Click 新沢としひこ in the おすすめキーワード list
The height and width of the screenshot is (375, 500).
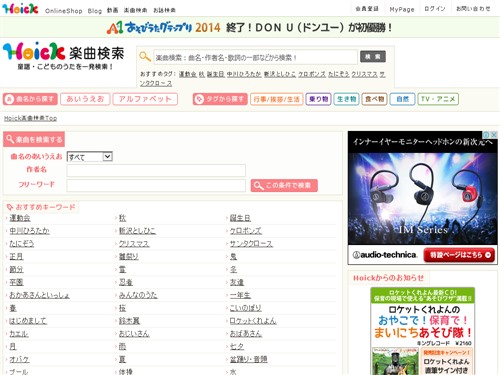point(137,231)
